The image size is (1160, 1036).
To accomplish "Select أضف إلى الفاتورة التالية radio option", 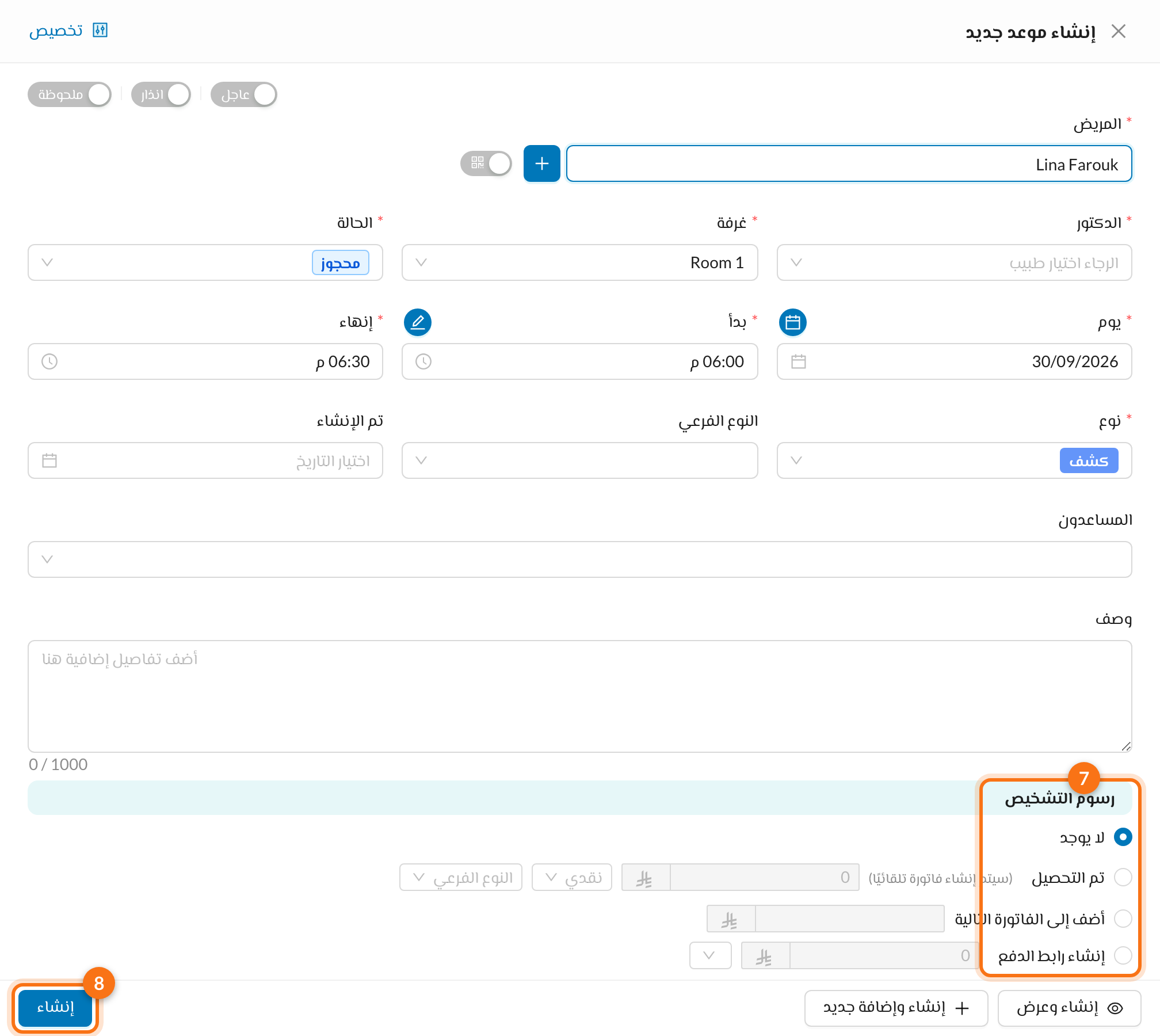I will coord(1123,918).
